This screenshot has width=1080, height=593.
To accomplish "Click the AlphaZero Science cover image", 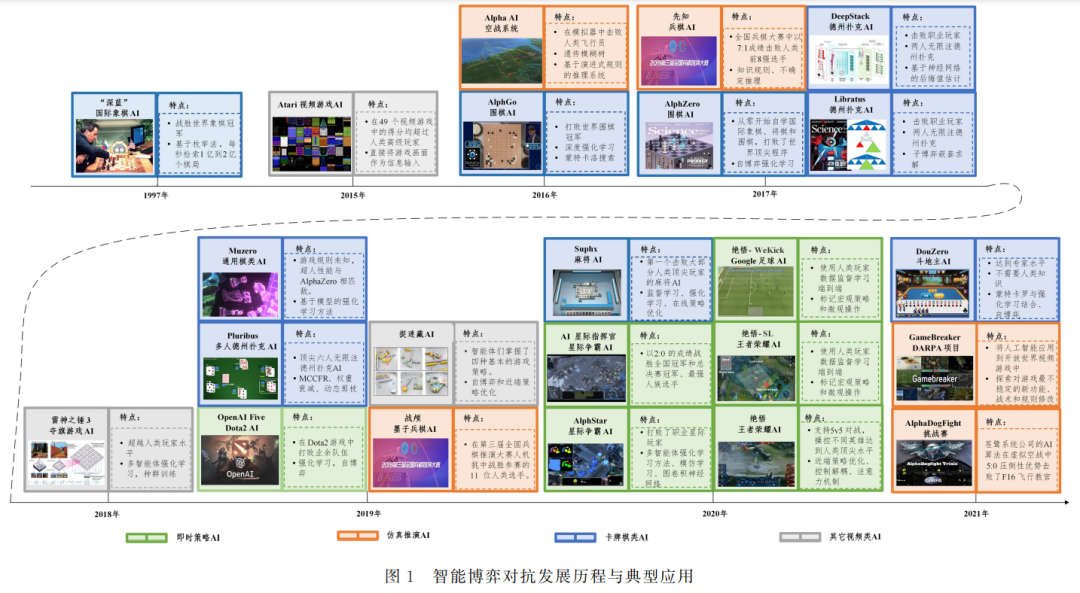I will 679,146.
